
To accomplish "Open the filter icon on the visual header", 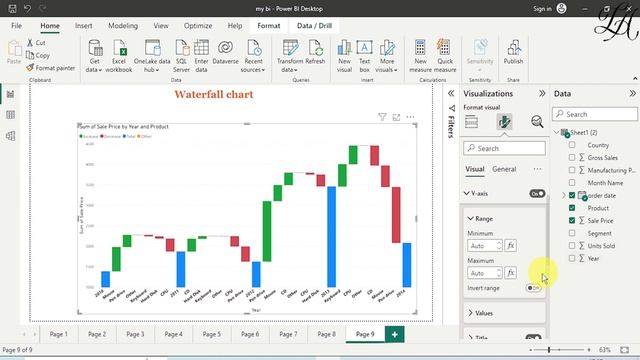I will pyautogui.click(x=382, y=117).
